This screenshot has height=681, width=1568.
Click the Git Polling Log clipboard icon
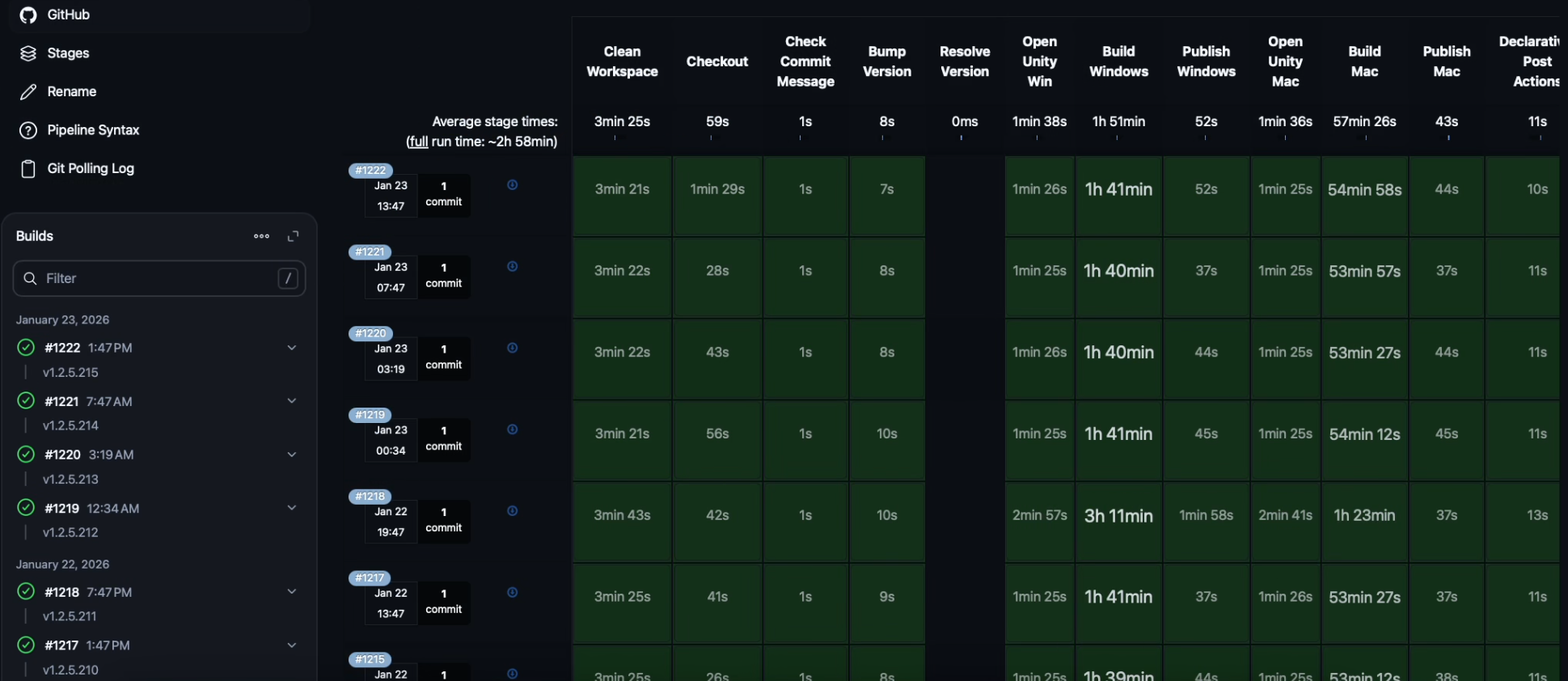[x=28, y=169]
